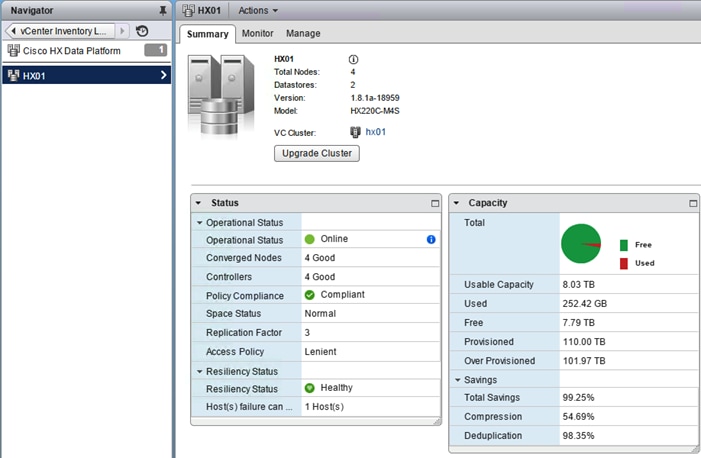Screen dimensions: 701x458
Task: Click the Compression value 54.69%
Action: tap(578, 417)
